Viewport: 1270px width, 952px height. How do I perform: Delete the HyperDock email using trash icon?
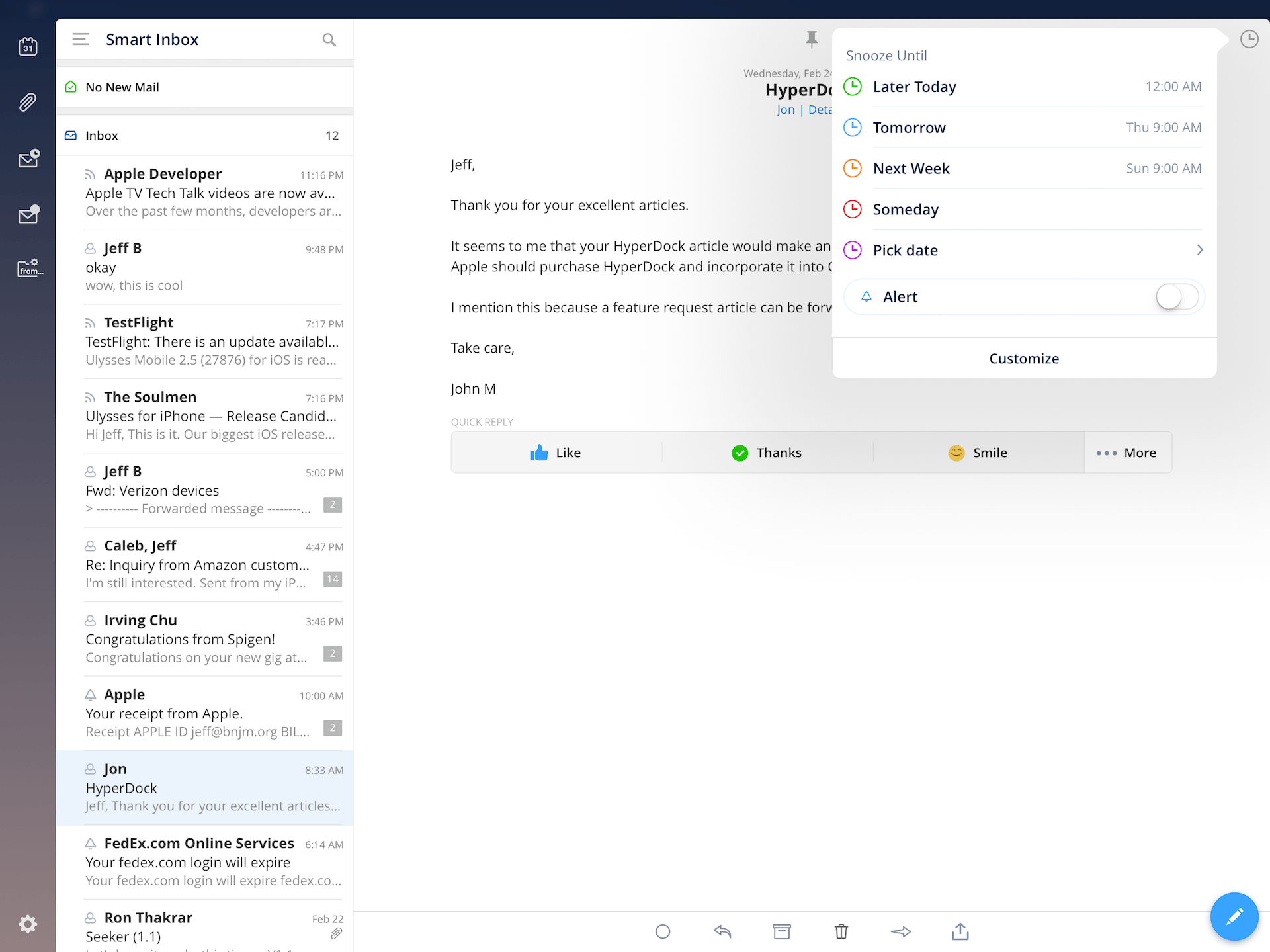point(841,931)
